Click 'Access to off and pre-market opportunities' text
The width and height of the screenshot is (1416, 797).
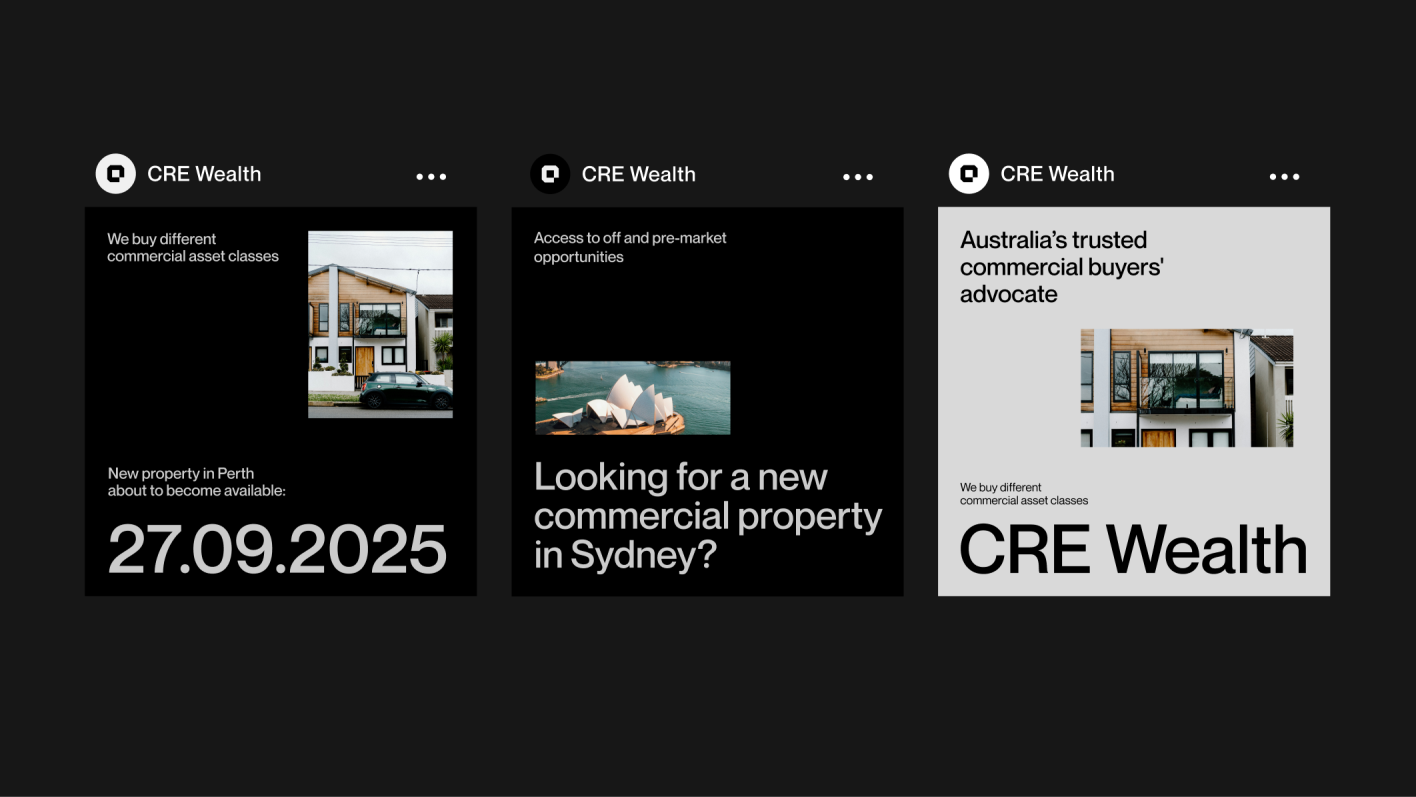pos(630,247)
